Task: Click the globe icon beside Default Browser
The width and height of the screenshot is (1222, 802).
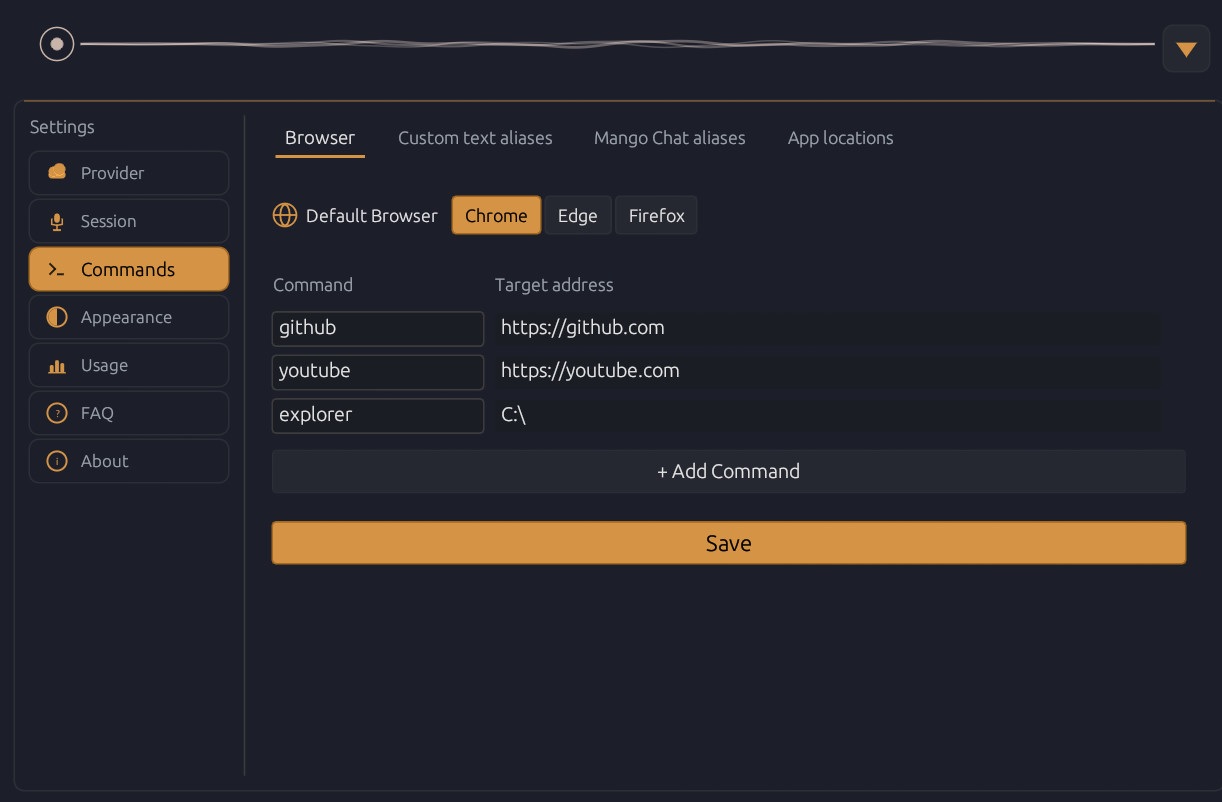Action: click(x=285, y=215)
